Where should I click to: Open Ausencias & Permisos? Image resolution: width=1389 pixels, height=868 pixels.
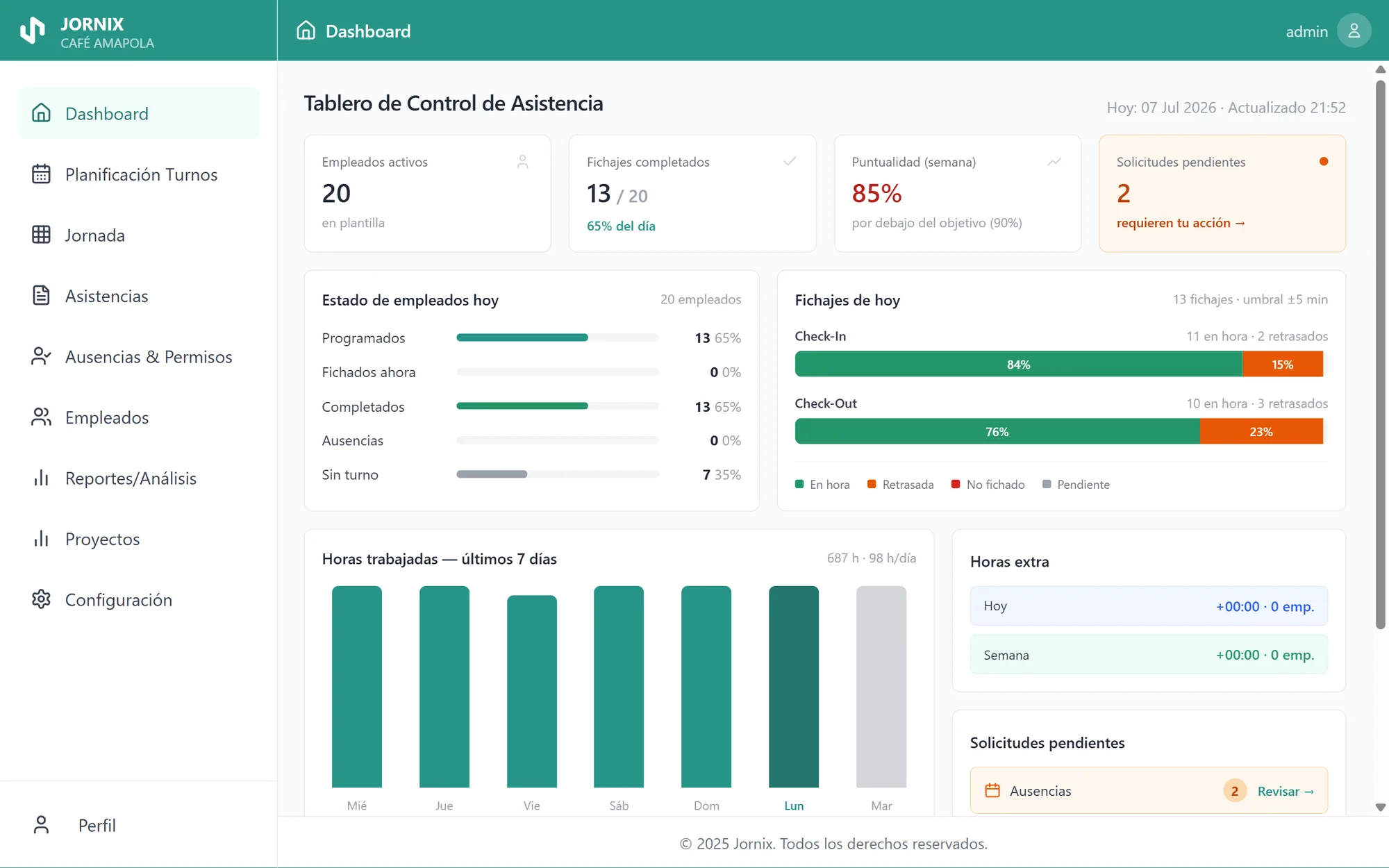(138, 356)
